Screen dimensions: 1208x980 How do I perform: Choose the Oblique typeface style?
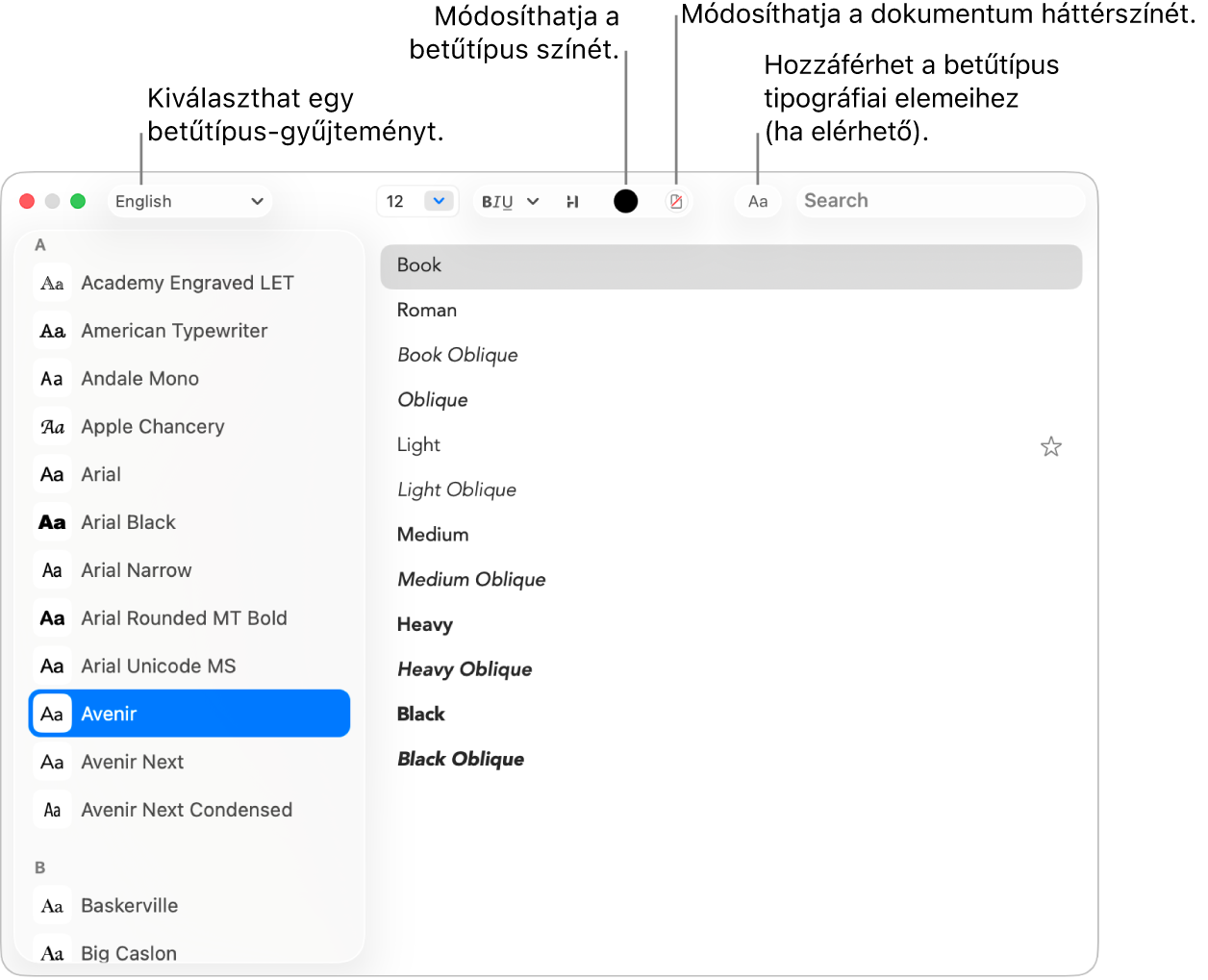click(731, 400)
